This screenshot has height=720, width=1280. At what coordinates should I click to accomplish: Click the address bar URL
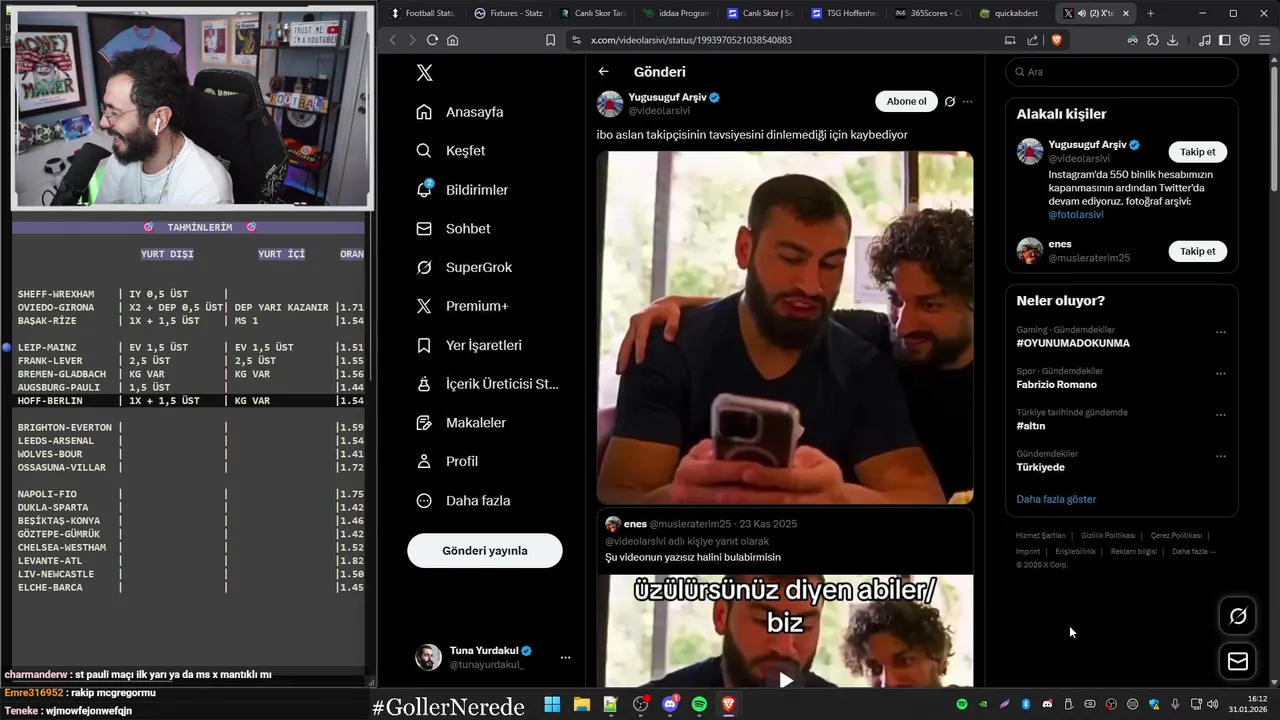(691, 40)
